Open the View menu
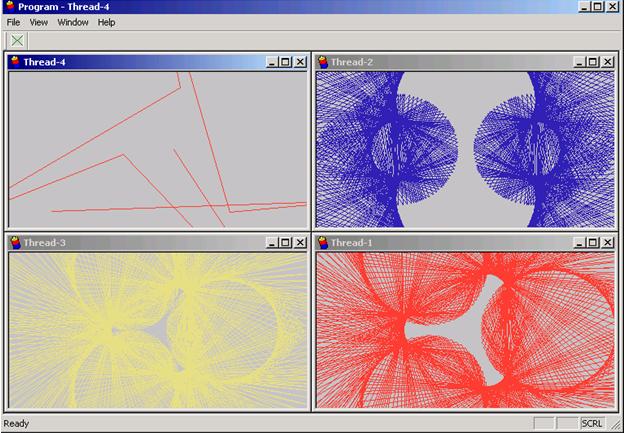625x433 pixels. [x=39, y=23]
